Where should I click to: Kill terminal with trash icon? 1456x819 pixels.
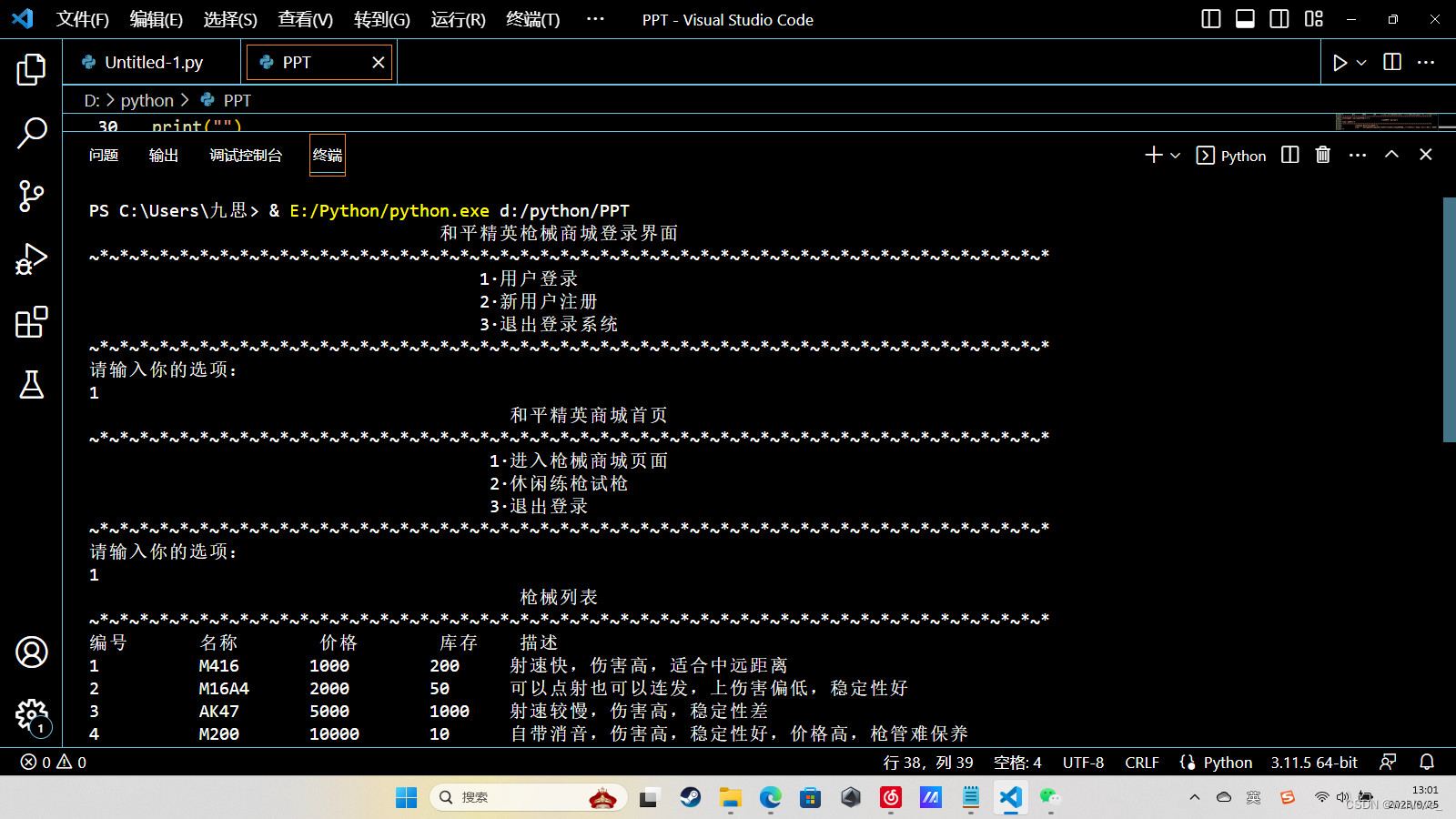(x=1323, y=155)
